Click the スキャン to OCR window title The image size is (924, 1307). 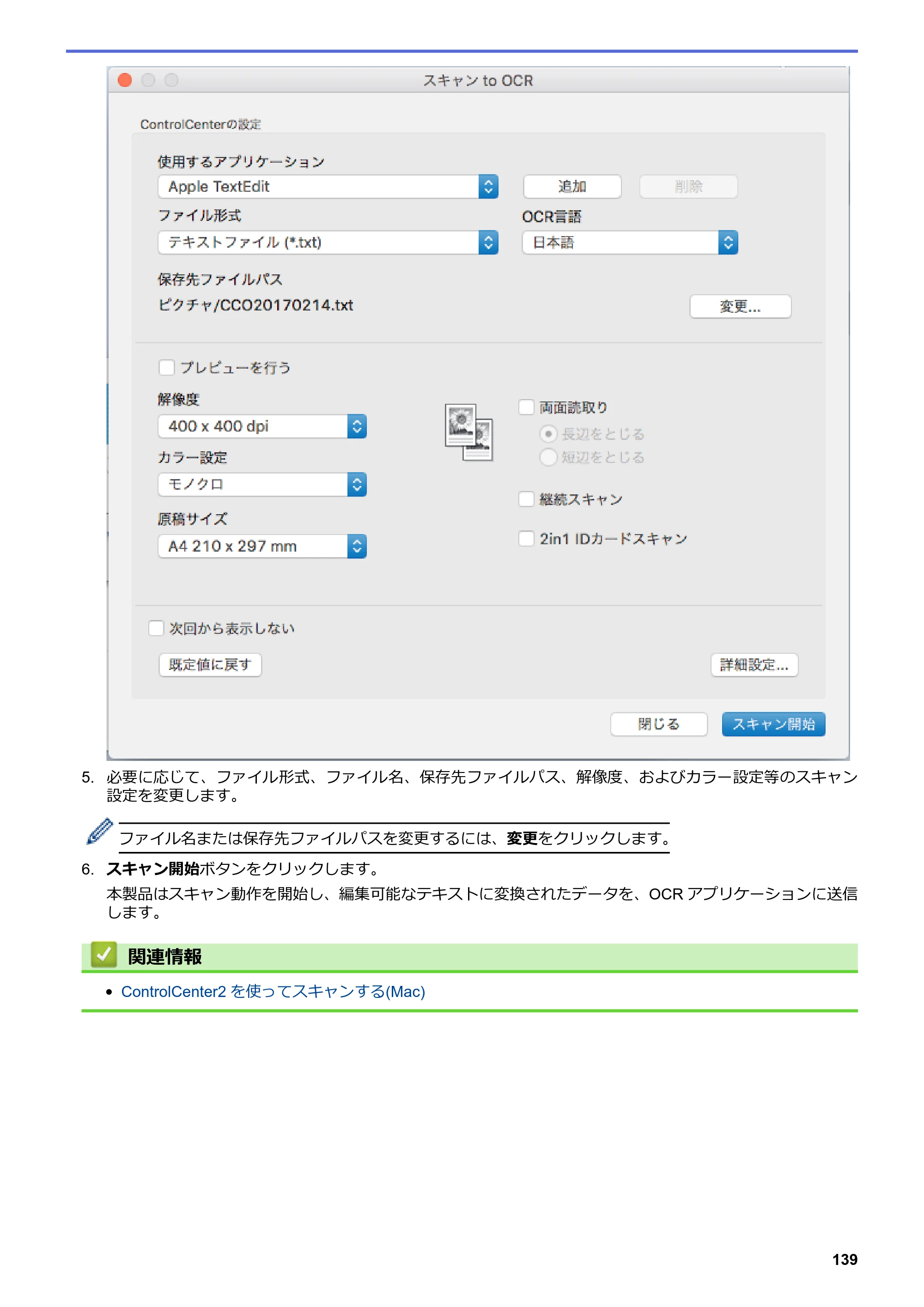pos(478,81)
